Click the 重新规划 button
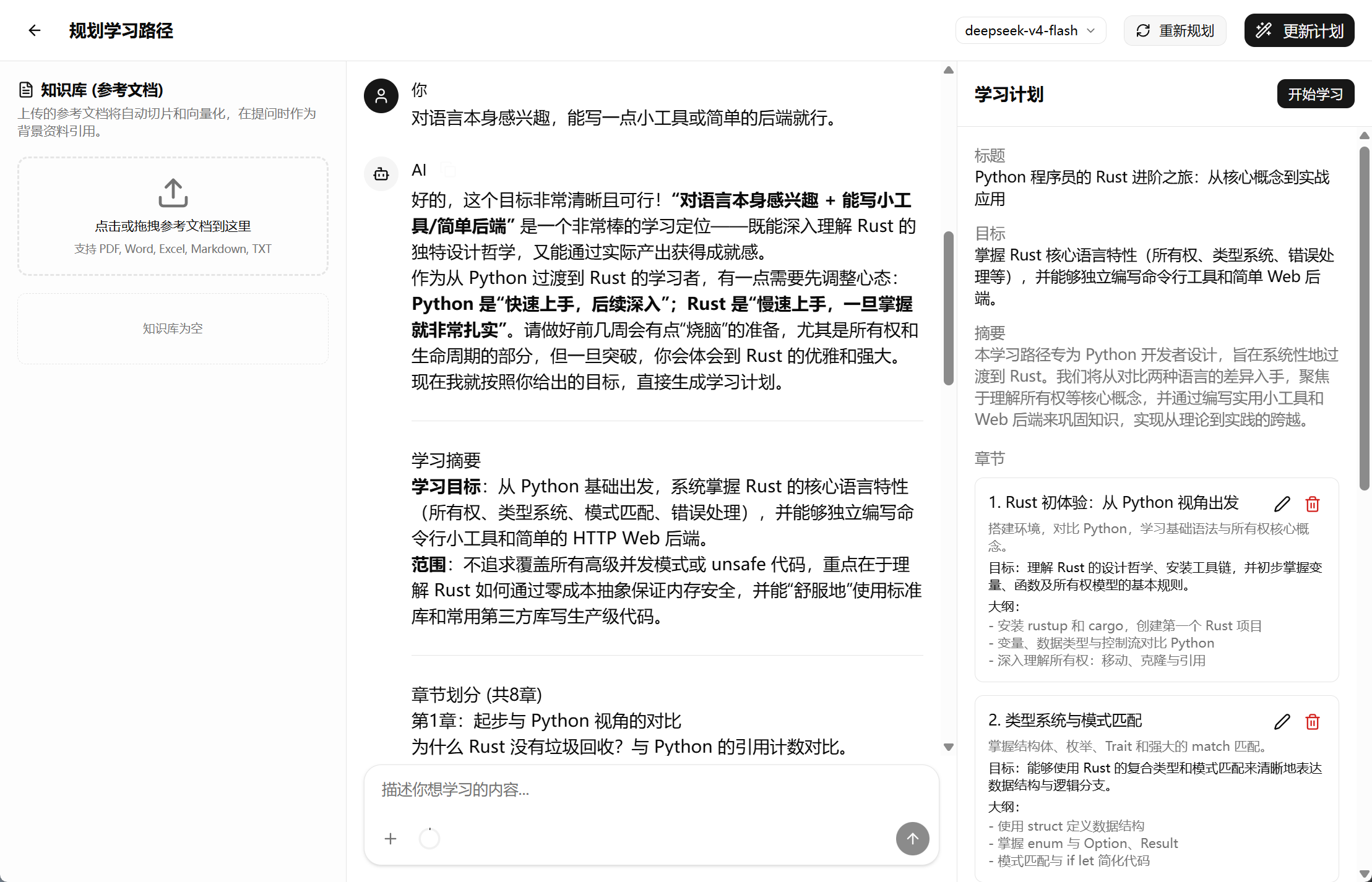This screenshot has height=882, width=1372. point(1175,30)
